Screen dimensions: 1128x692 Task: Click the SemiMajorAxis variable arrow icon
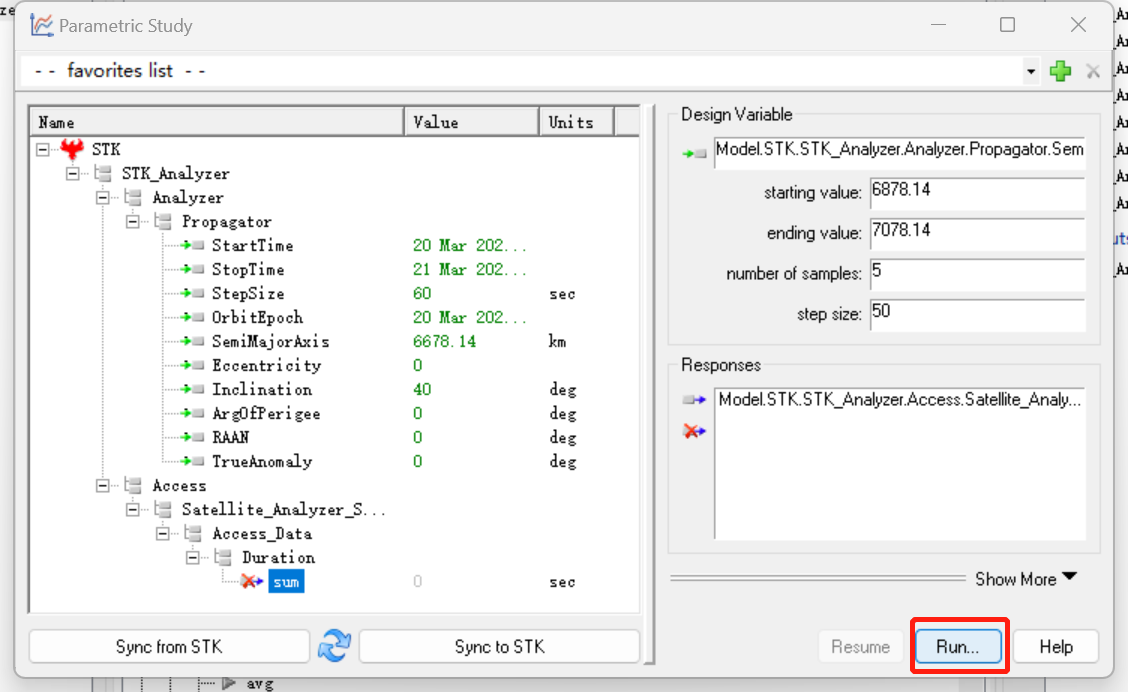[x=194, y=342]
